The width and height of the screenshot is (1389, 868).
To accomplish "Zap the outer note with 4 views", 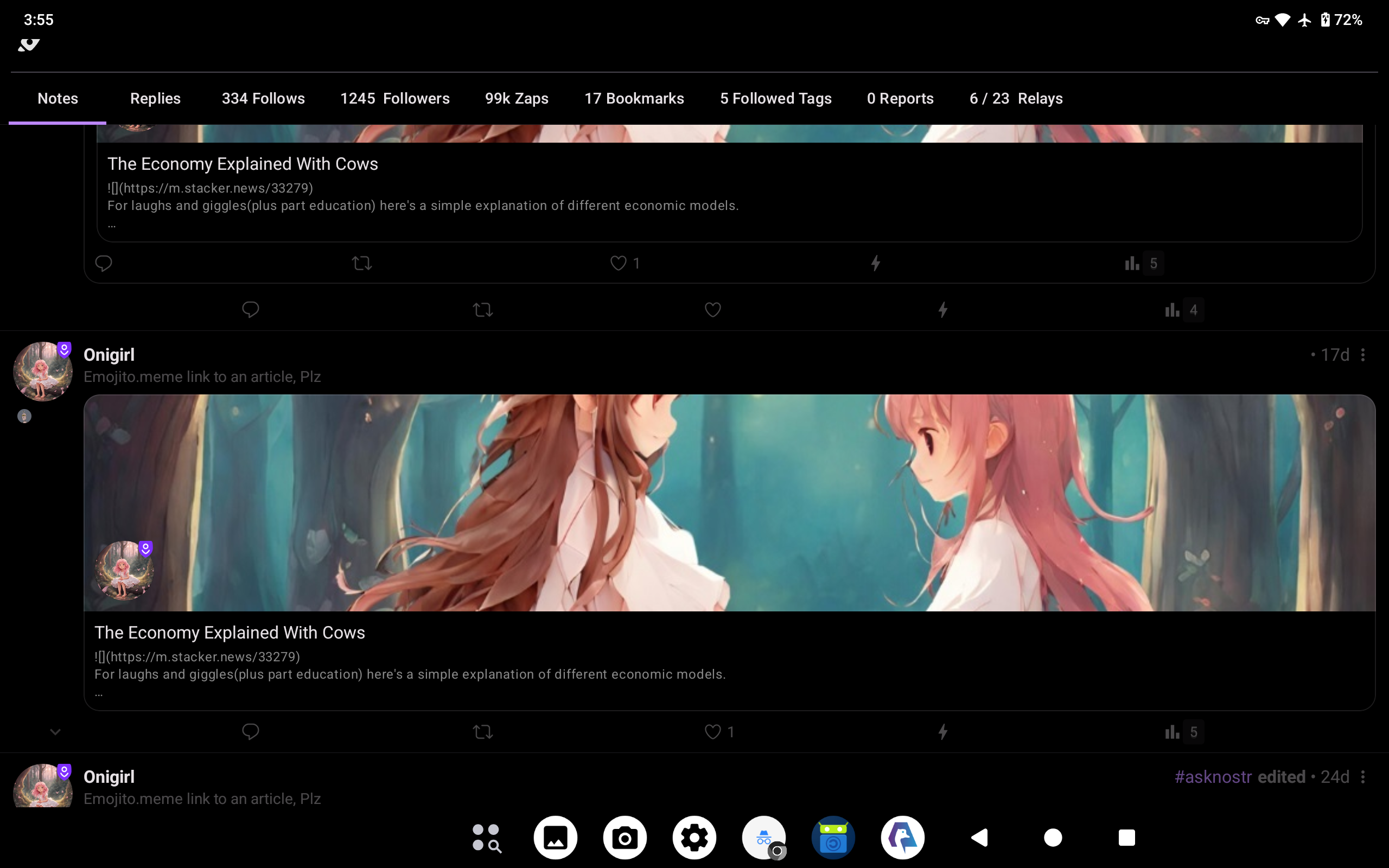I will [942, 310].
